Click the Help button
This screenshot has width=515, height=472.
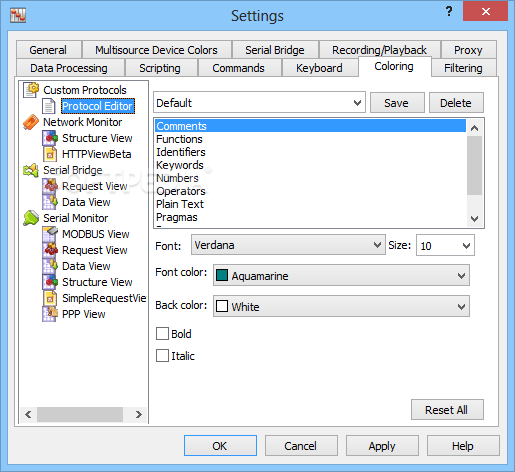[x=463, y=446]
